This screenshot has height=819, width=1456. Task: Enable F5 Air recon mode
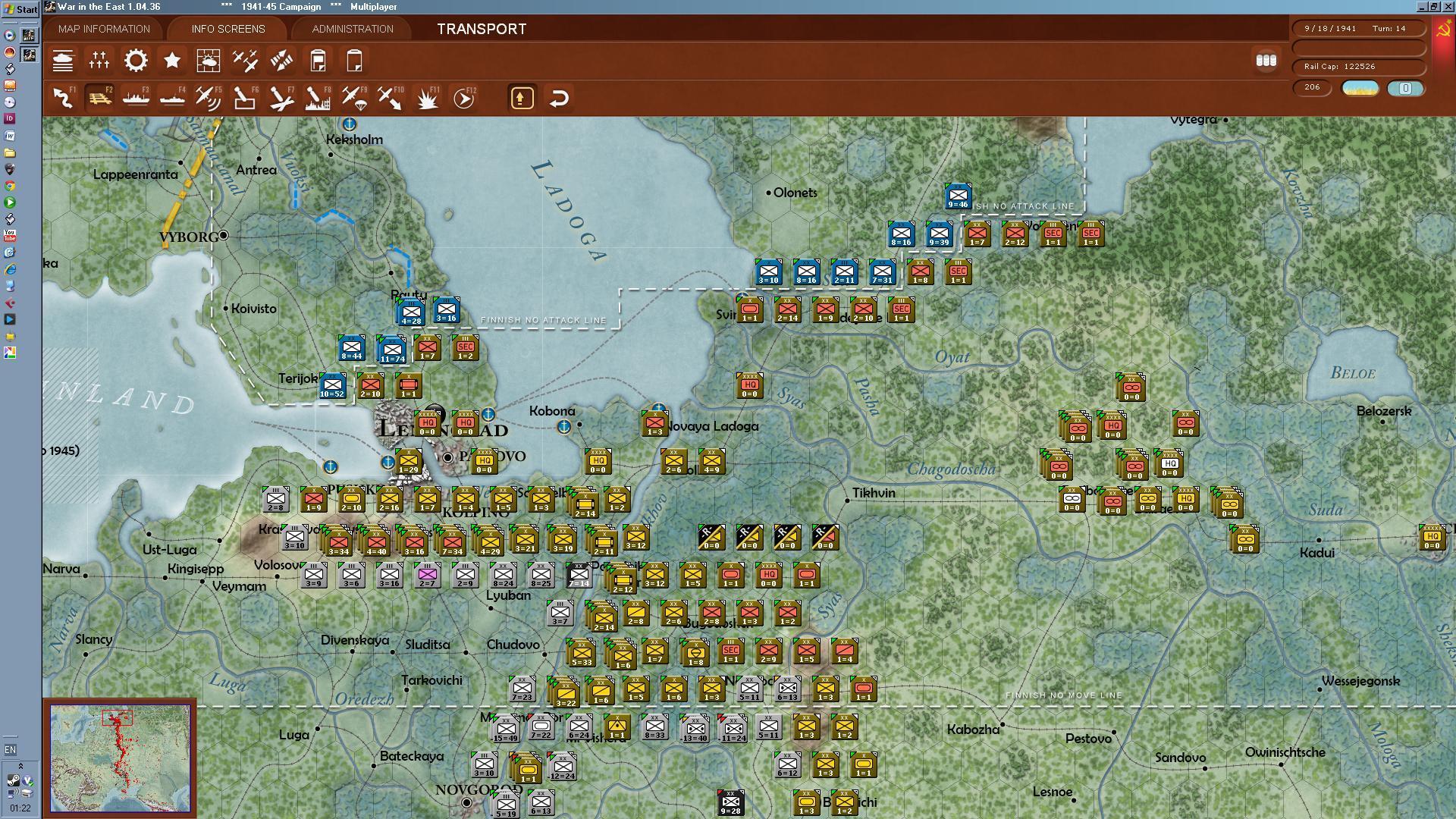(x=208, y=98)
